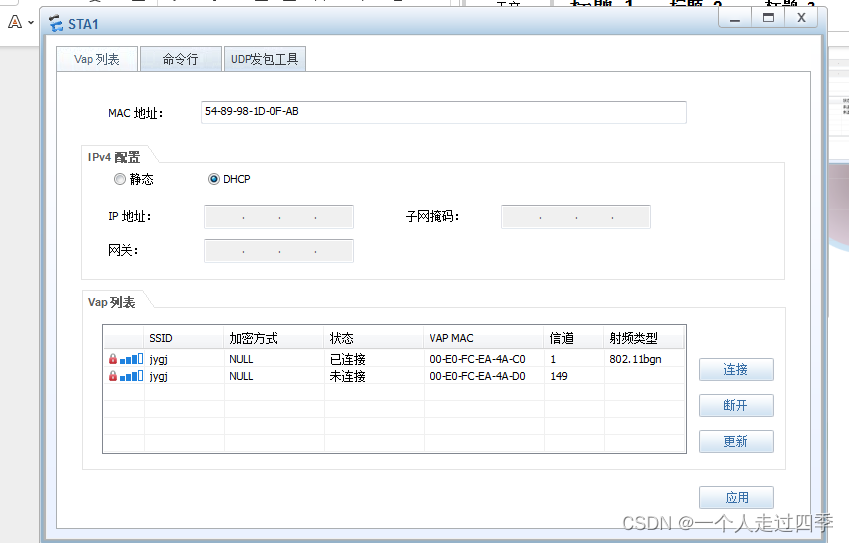Click the 信道 column header
The image size is (849, 543).
point(574,338)
